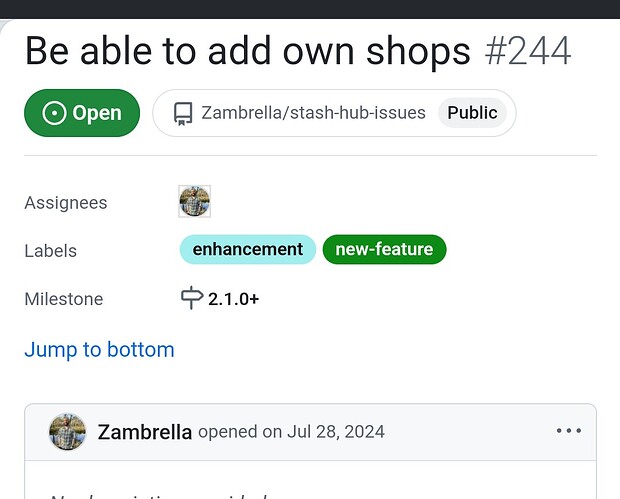Viewport: 620px width, 499px height.
Task: Click the repository book icon
Action: coord(182,113)
